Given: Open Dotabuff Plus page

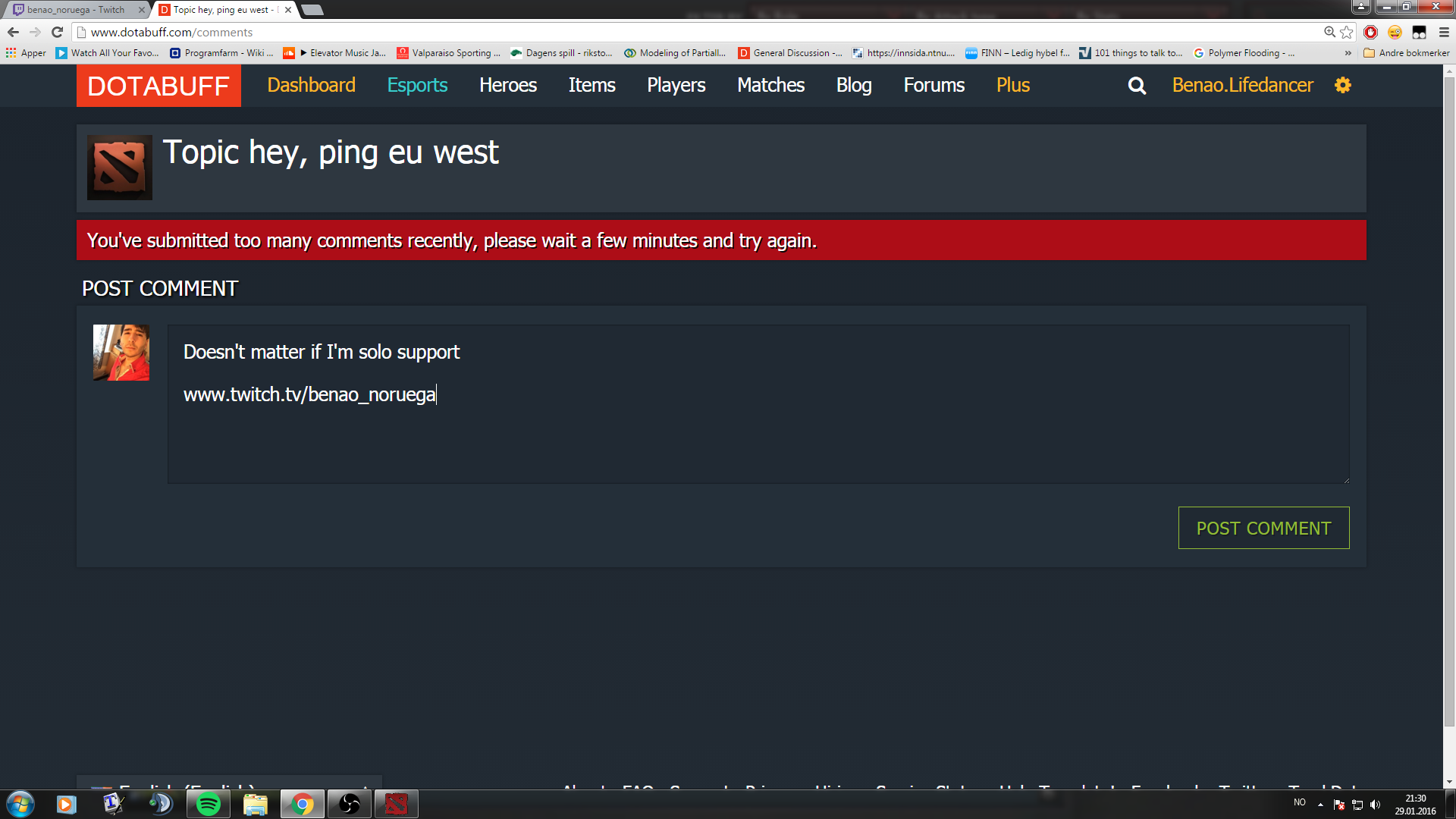Looking at the screenshot, I should pyautogui.click(x=1013, y=85).
